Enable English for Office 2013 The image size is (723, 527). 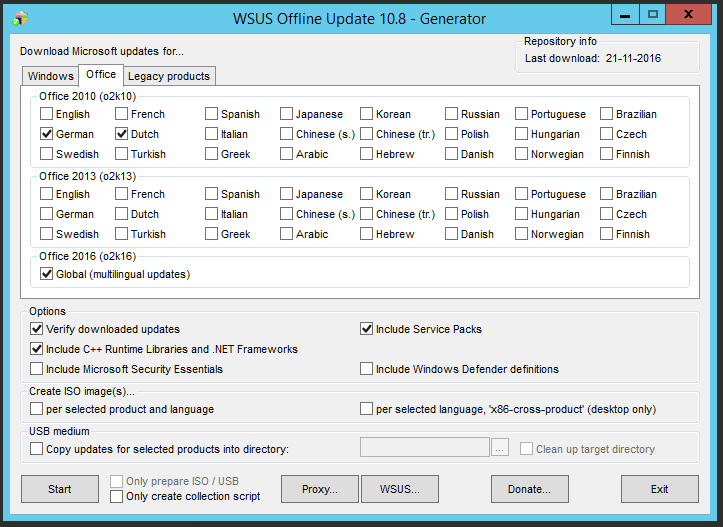[47, 194]
